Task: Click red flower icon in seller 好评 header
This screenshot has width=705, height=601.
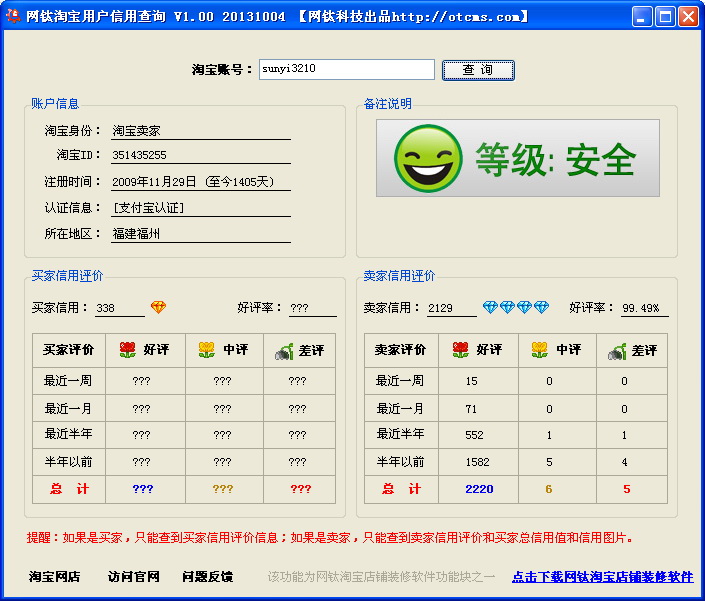Action: coord(460,350)
